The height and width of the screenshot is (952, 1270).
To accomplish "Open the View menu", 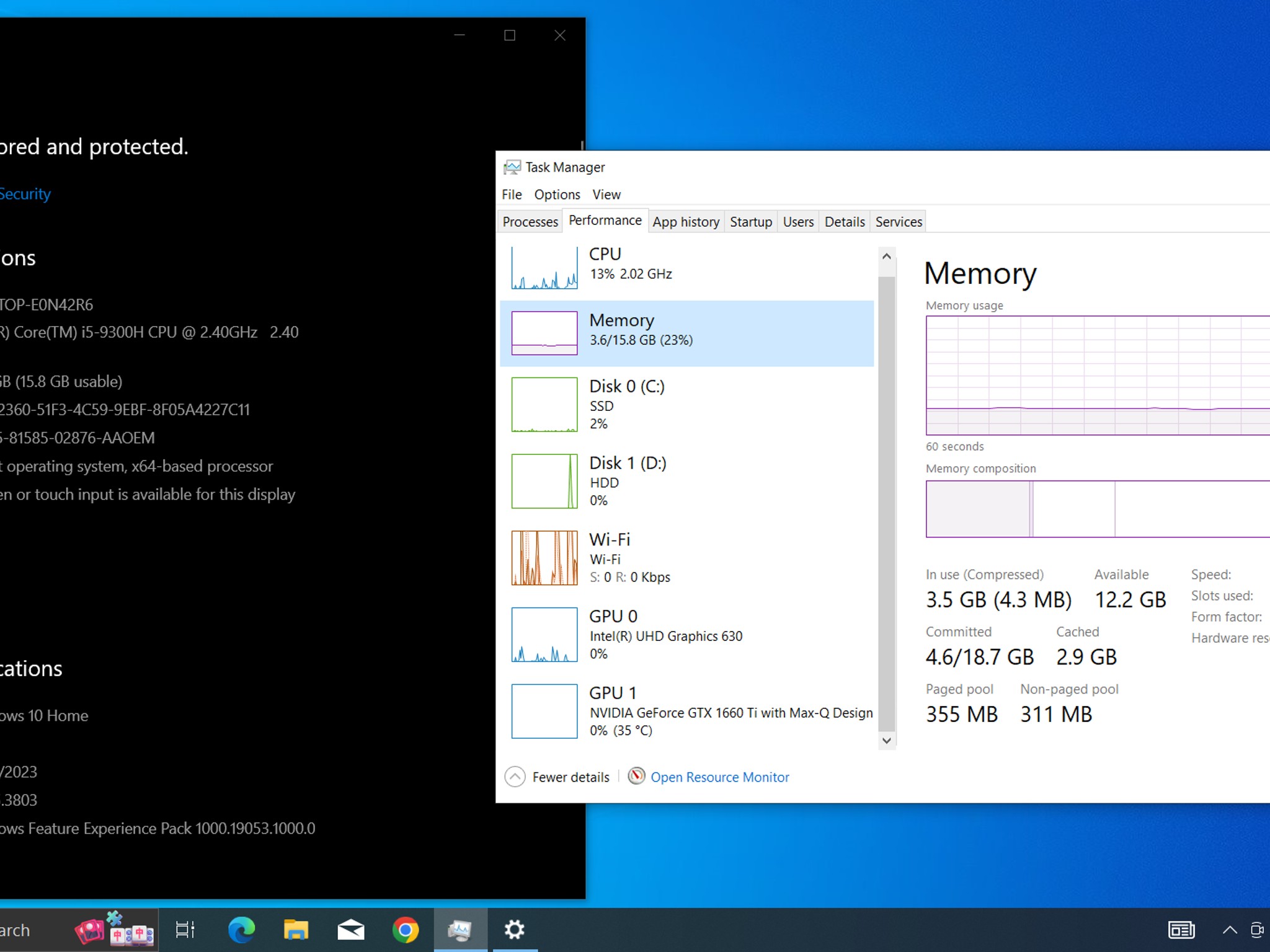I will pyautogui.click(x=606, y=195).
